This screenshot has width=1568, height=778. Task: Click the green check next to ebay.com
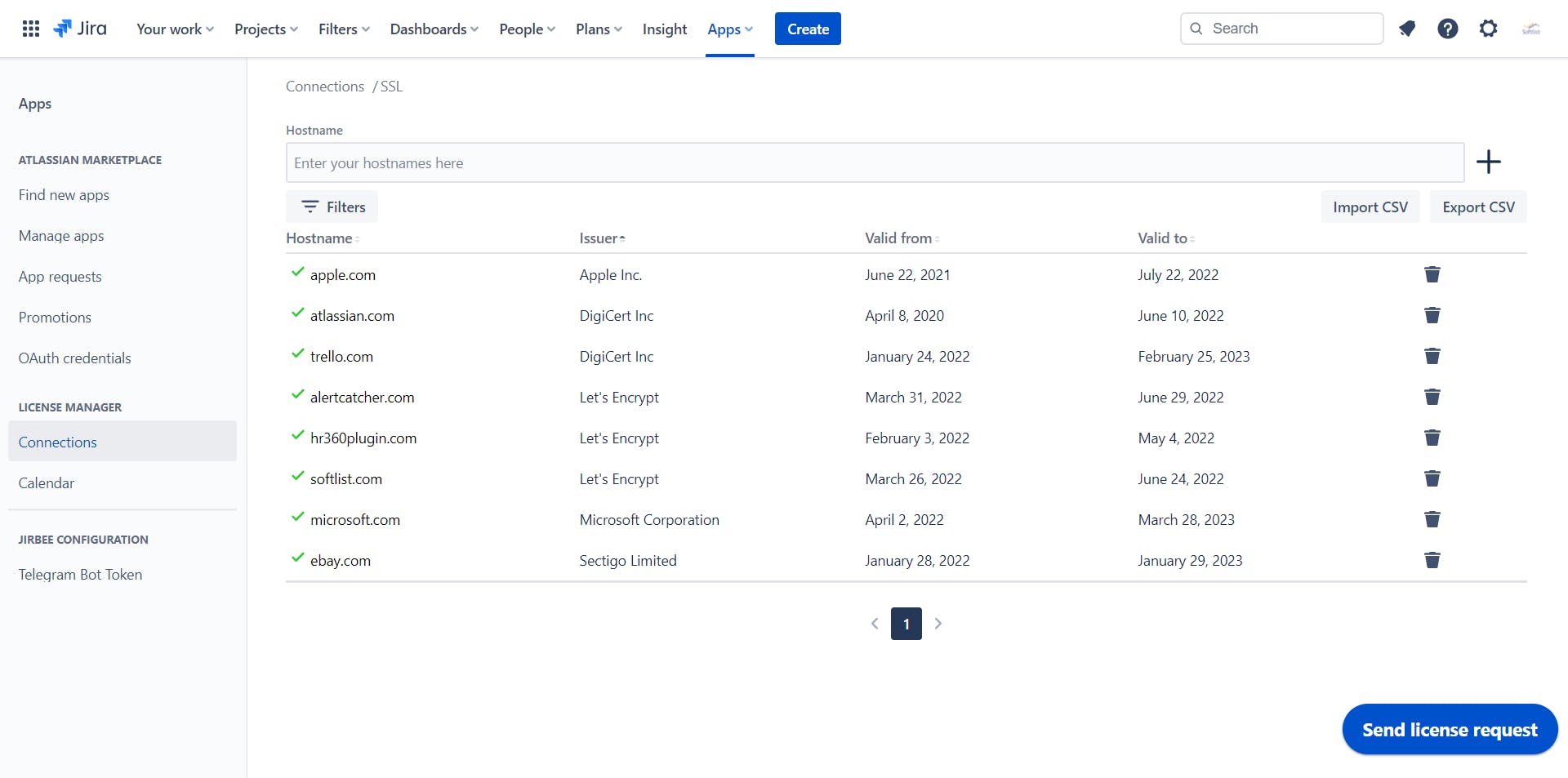tap(297, 558)
